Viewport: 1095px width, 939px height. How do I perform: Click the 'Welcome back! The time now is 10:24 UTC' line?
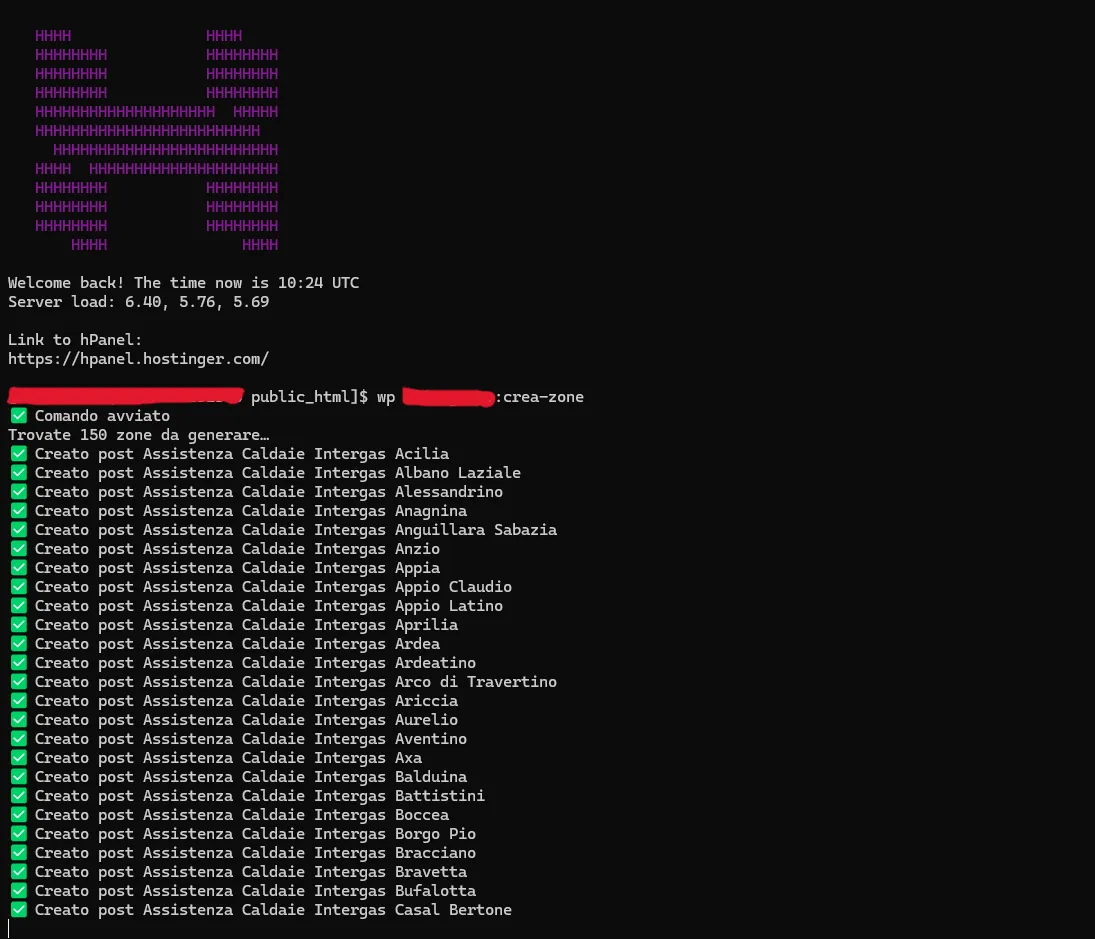pyautogui.click(x=184, y=283)
